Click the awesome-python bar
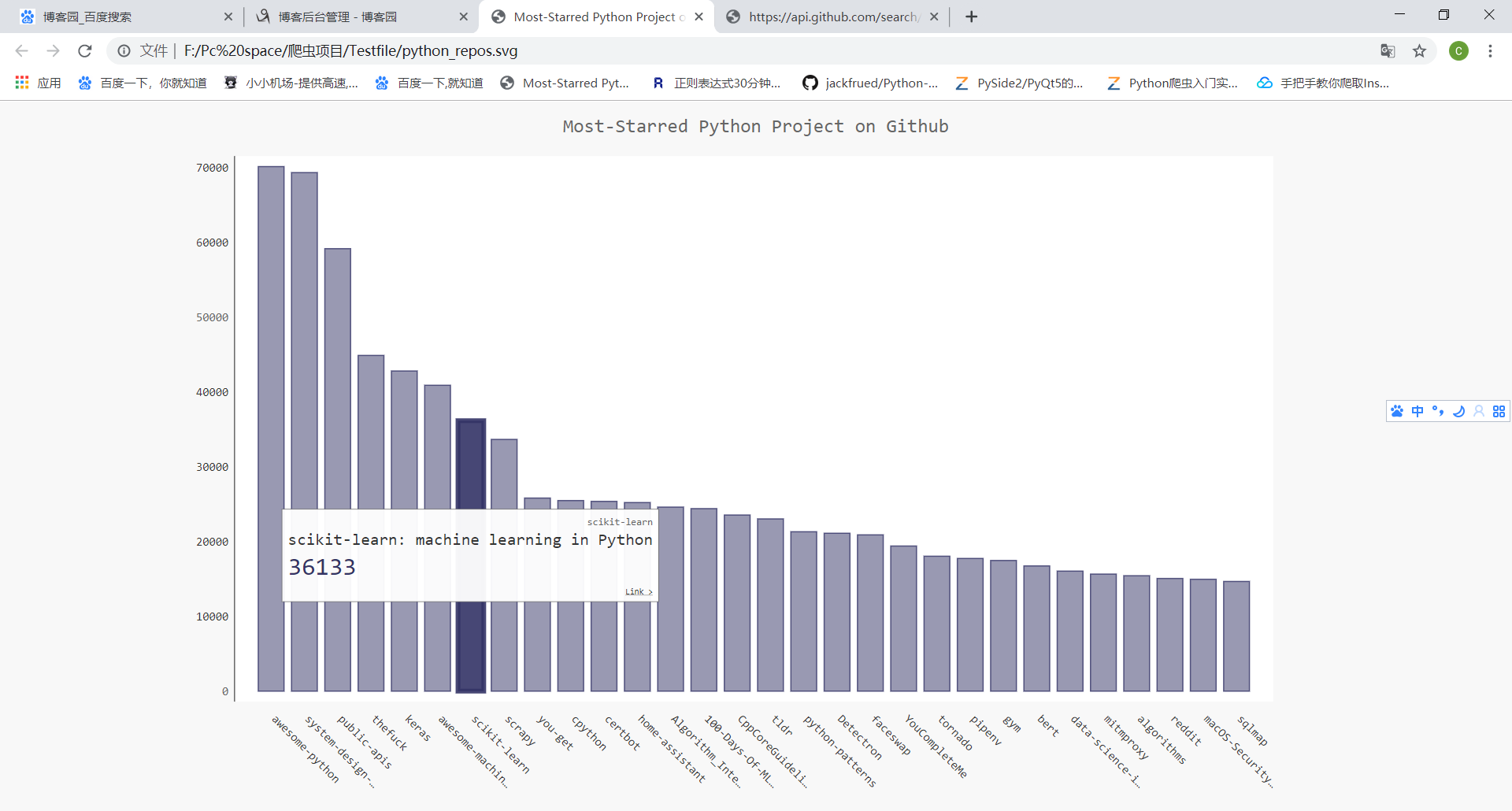 [x=271, y=428]
